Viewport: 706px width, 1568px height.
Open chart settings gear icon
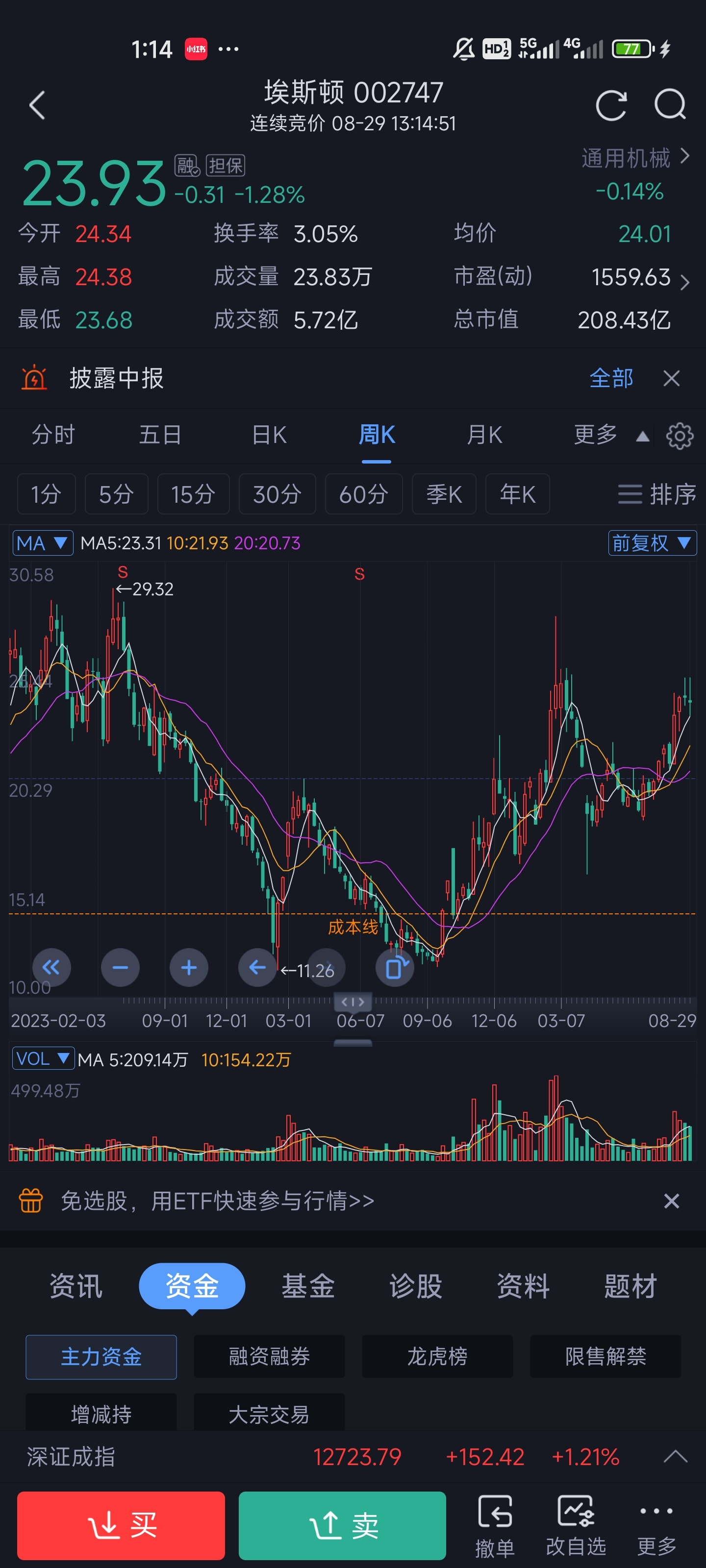679,436
